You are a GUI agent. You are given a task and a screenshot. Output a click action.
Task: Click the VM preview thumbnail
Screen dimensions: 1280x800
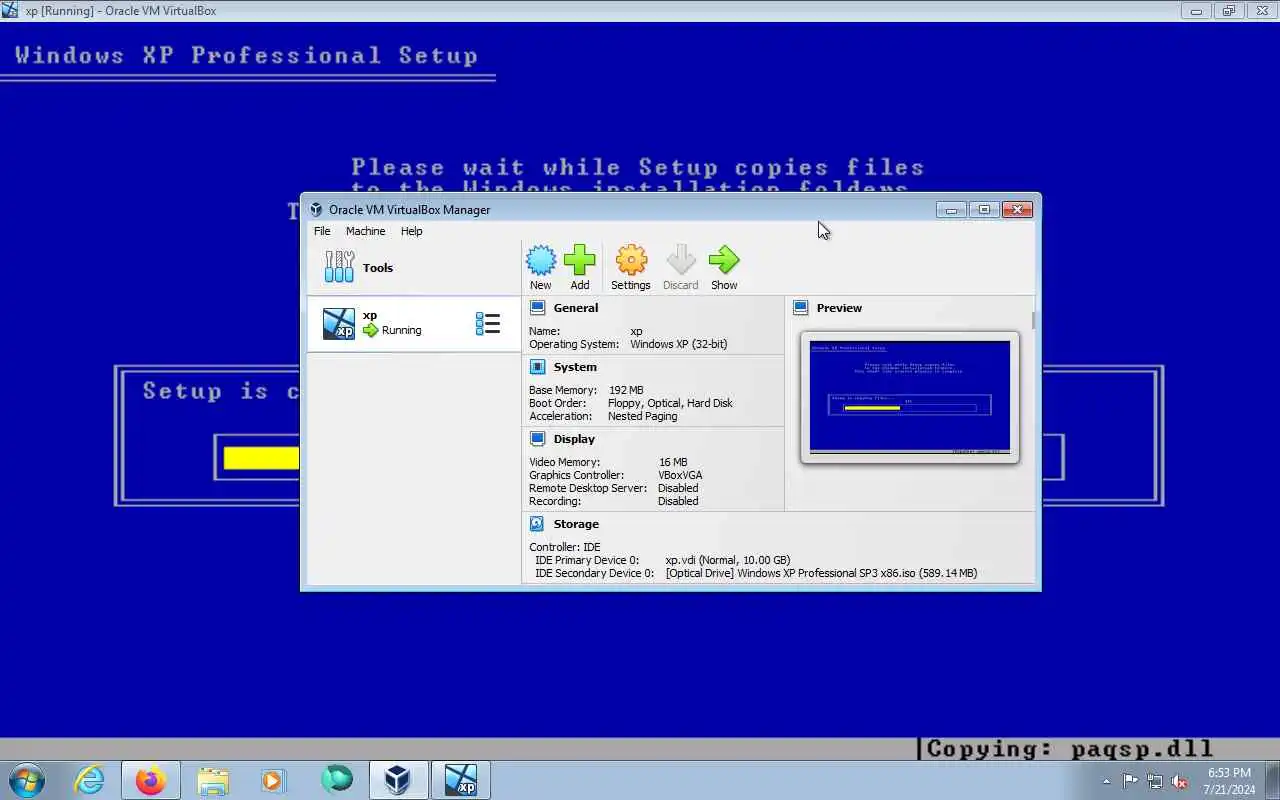point(910,397)
